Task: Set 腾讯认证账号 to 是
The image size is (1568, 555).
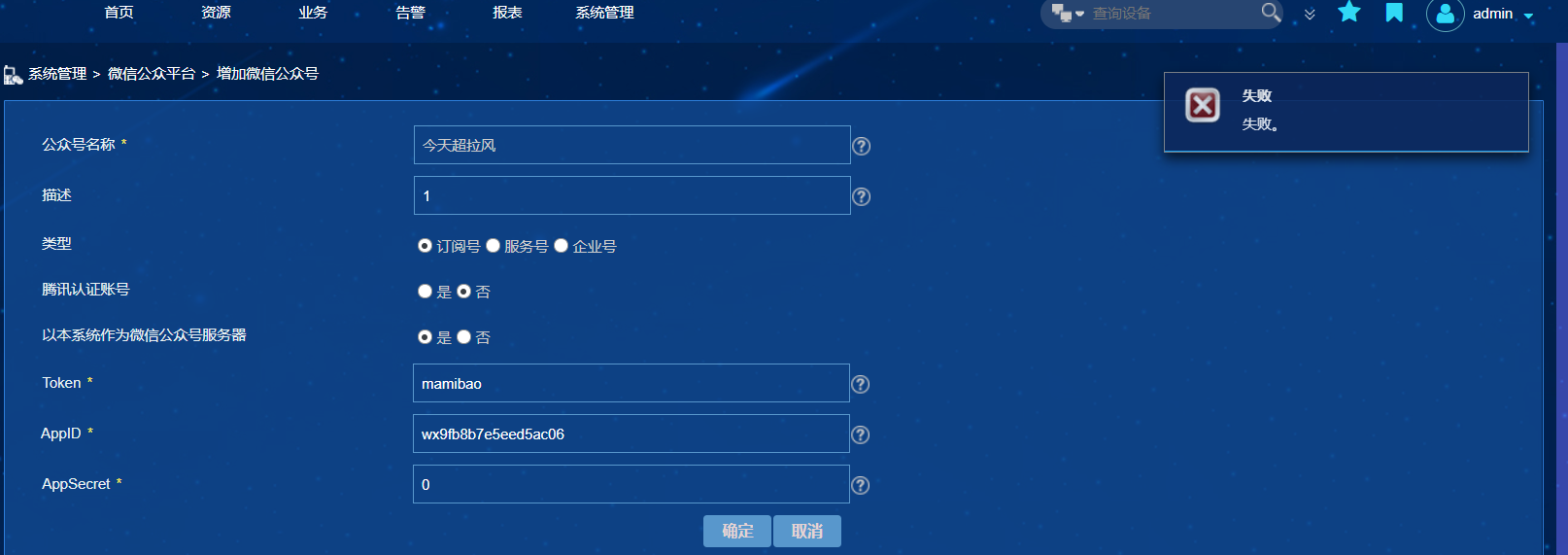Action: point(425,292)
